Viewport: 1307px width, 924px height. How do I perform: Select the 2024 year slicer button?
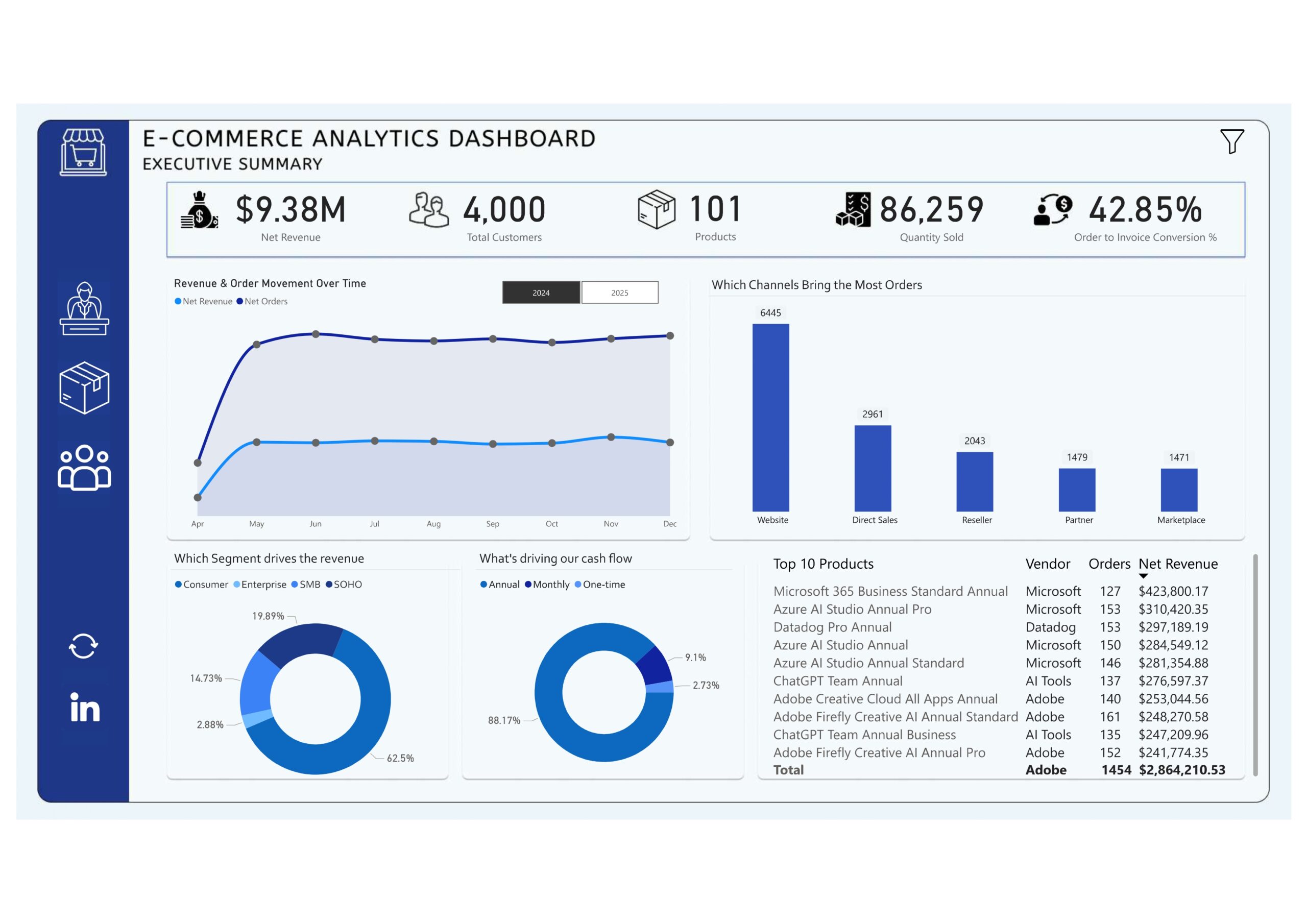pyautogui.click(x=541, y=293)
